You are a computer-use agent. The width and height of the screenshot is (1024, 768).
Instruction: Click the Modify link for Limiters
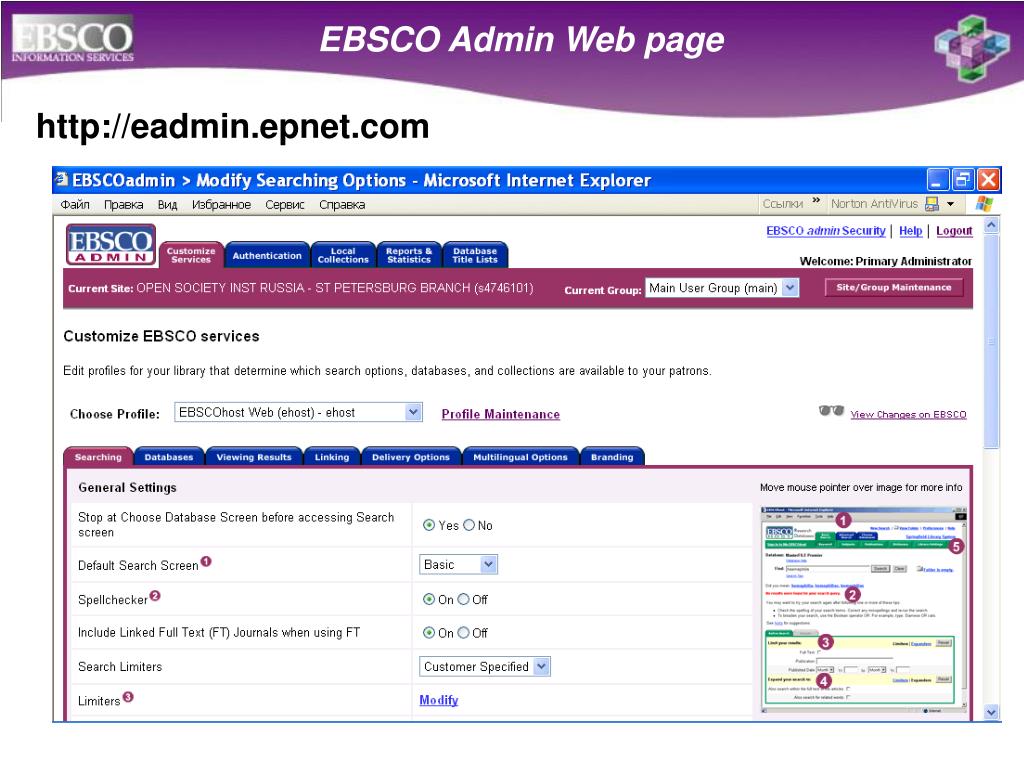(438, 700)
